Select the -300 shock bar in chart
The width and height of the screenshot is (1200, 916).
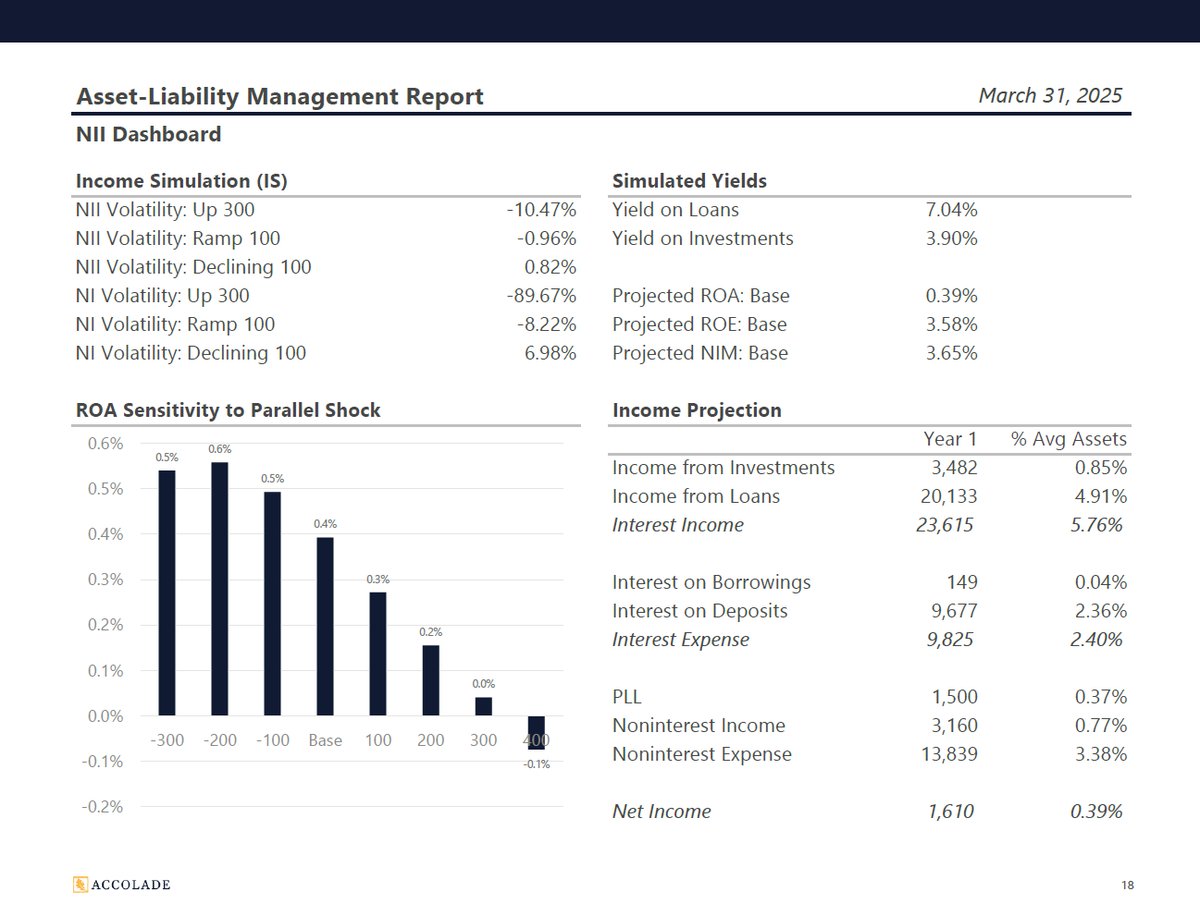167,593
